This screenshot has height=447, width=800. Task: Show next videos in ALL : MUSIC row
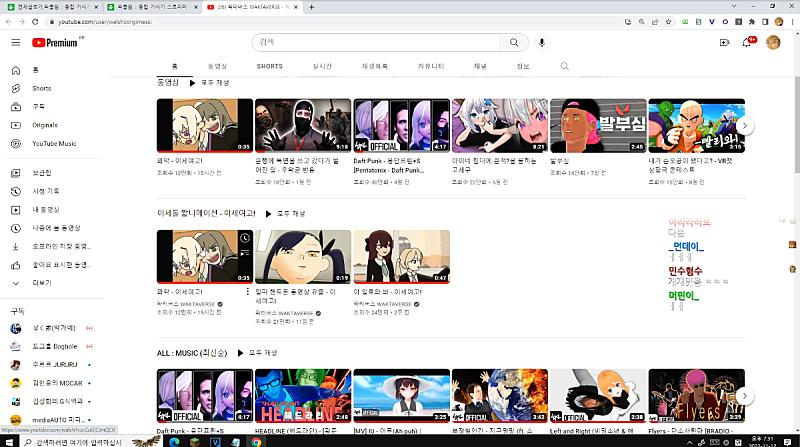point(745,396)
